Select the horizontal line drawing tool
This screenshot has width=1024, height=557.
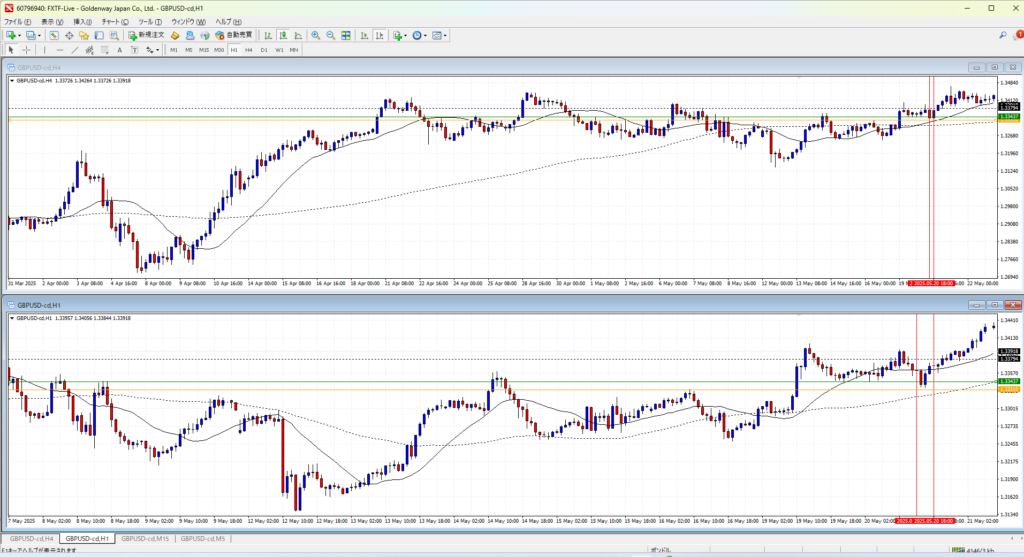point(61,49)
